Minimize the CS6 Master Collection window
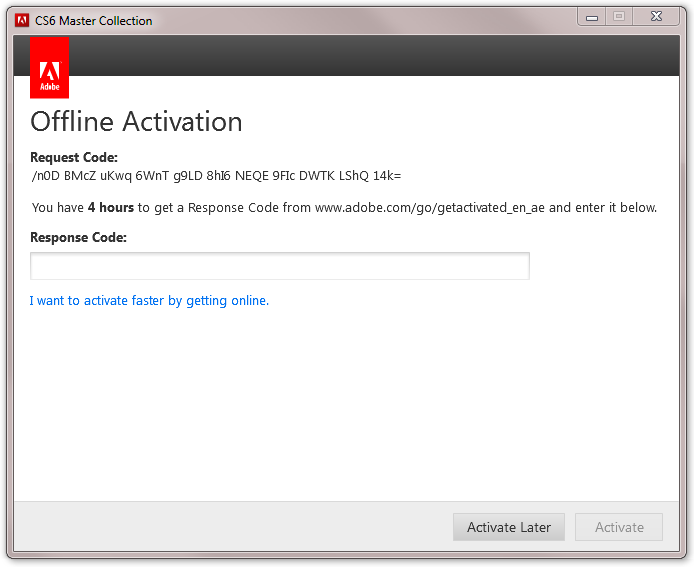Viewport: 694px width, 567px height. pyautogui.click(x=592, y=17)
